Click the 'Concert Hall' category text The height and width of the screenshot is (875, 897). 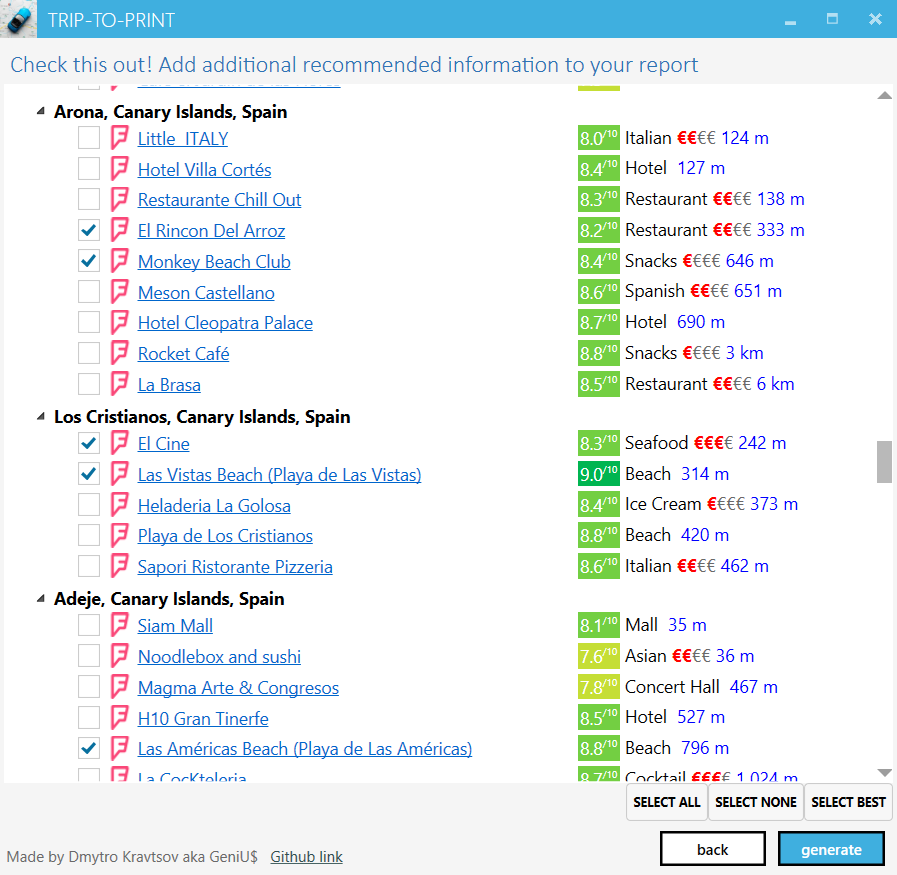pyautogui.click(x=672, y=686)
